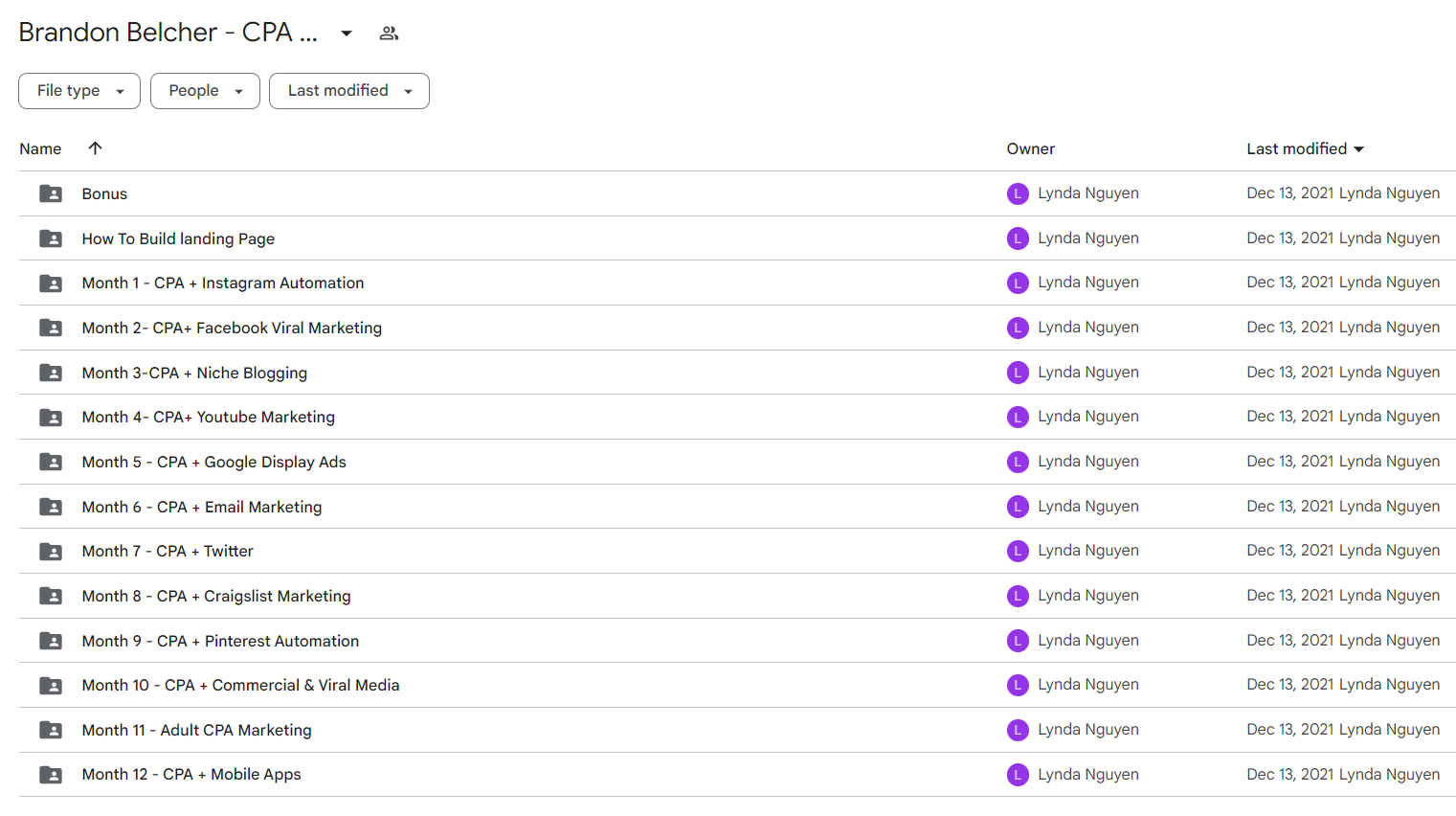Viewport: 1456px width, 816px height.
Task: Click the Month 5 folder icon
Action: [51, 462]
